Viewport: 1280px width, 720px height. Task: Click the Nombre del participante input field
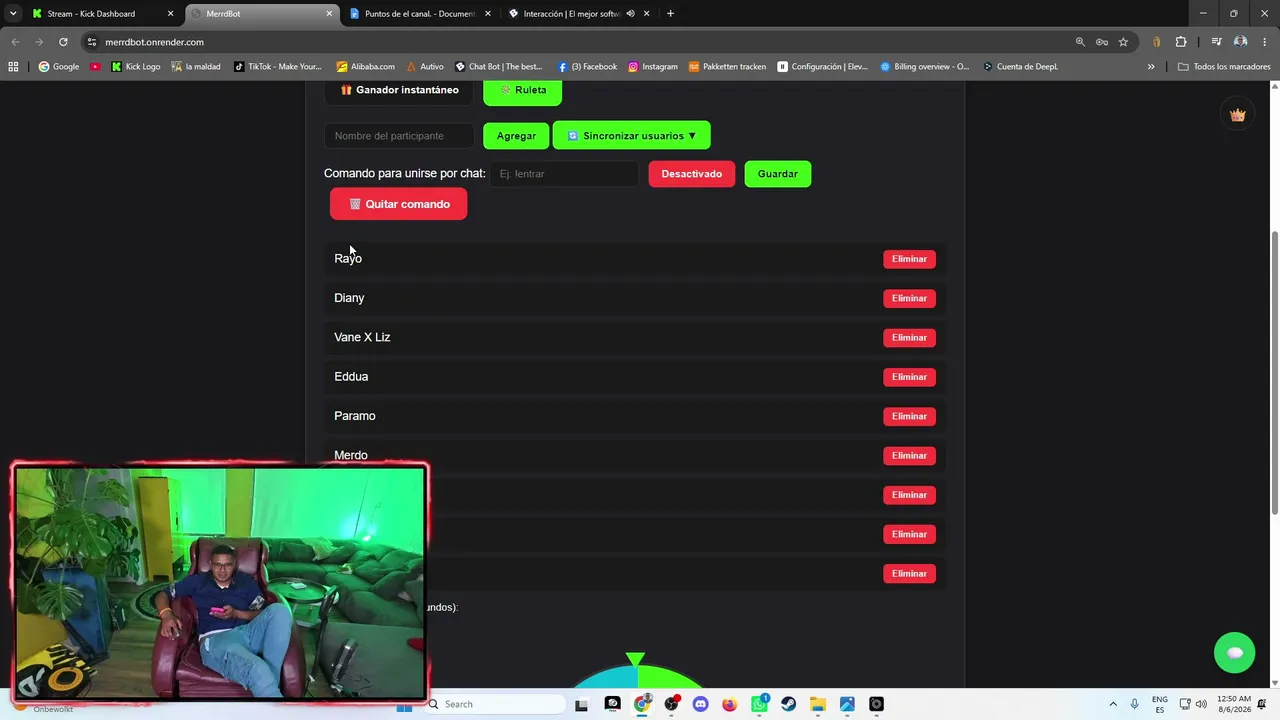[399, 136]
